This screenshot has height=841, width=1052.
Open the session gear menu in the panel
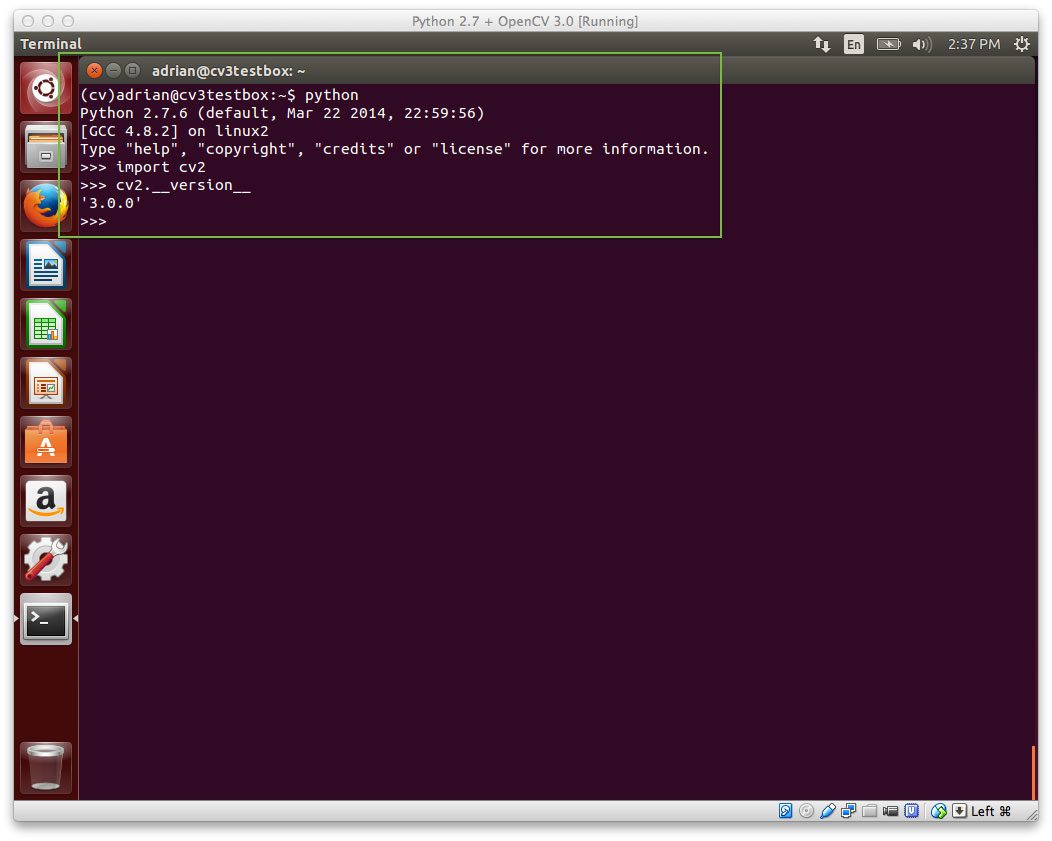[x=1021, y=44]
